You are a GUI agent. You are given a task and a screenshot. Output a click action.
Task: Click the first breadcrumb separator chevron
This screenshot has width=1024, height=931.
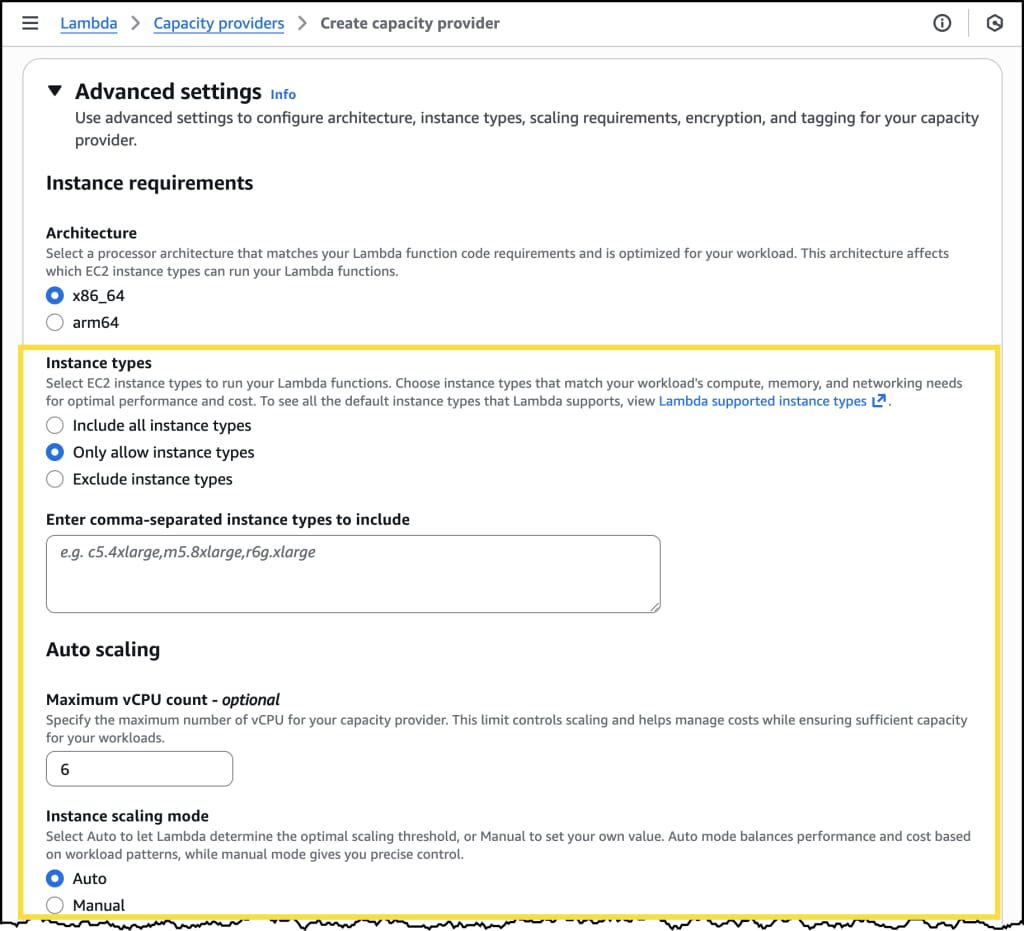point(135,23)
